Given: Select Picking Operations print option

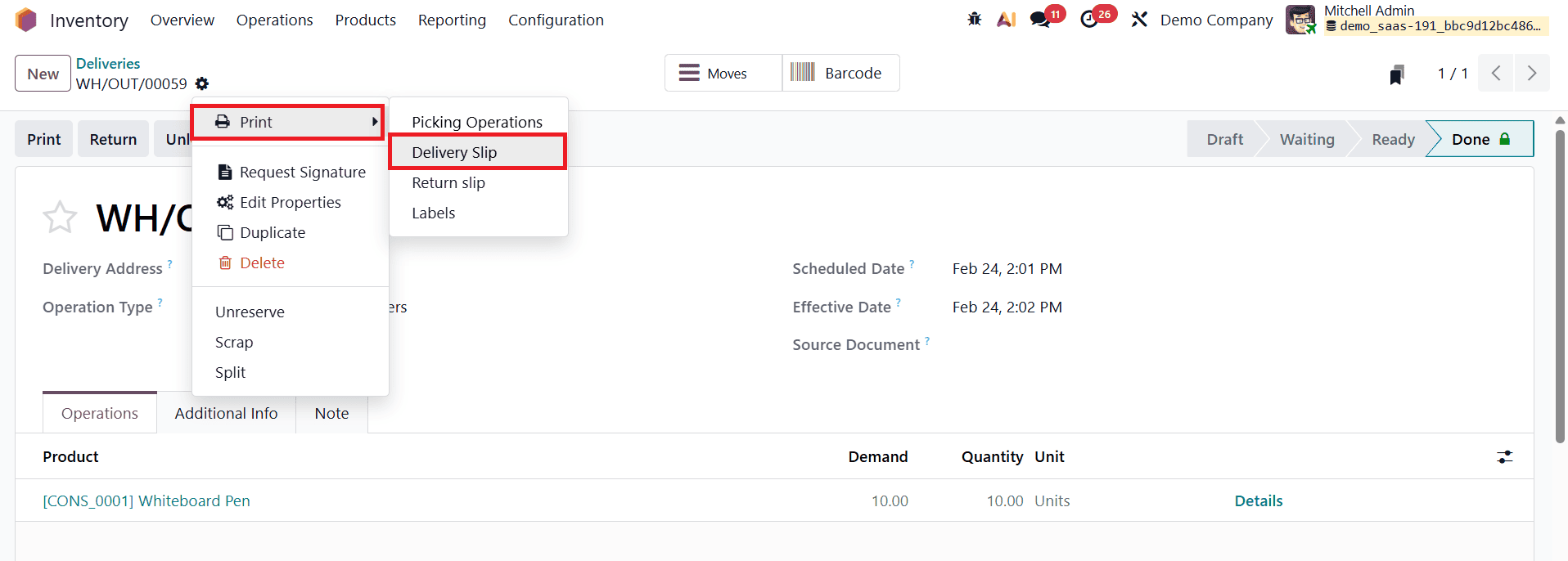Looking at the screenshot, I should point(478,122).
